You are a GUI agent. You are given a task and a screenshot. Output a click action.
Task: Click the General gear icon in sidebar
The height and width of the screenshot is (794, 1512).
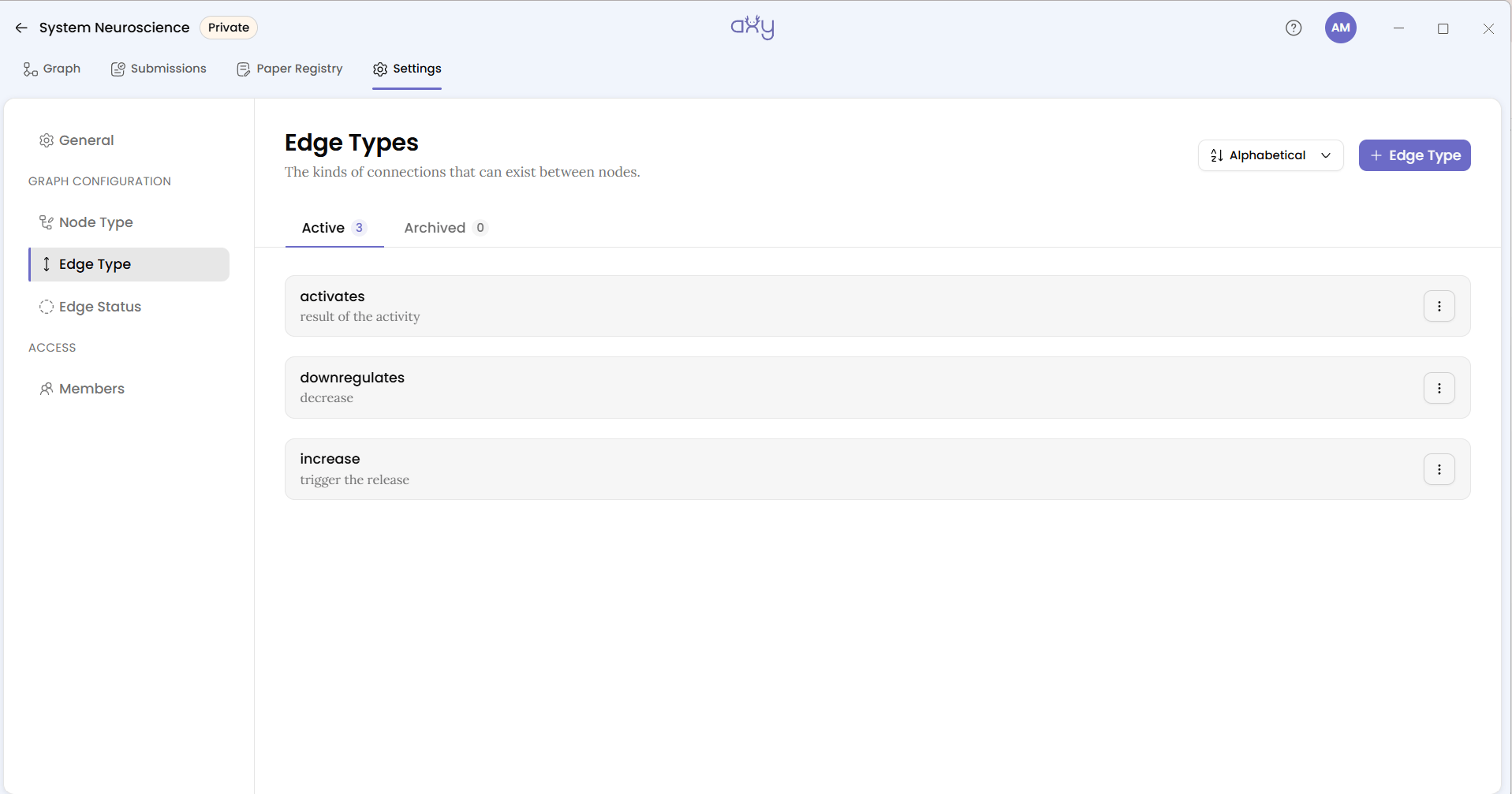(x=47, y=140)
